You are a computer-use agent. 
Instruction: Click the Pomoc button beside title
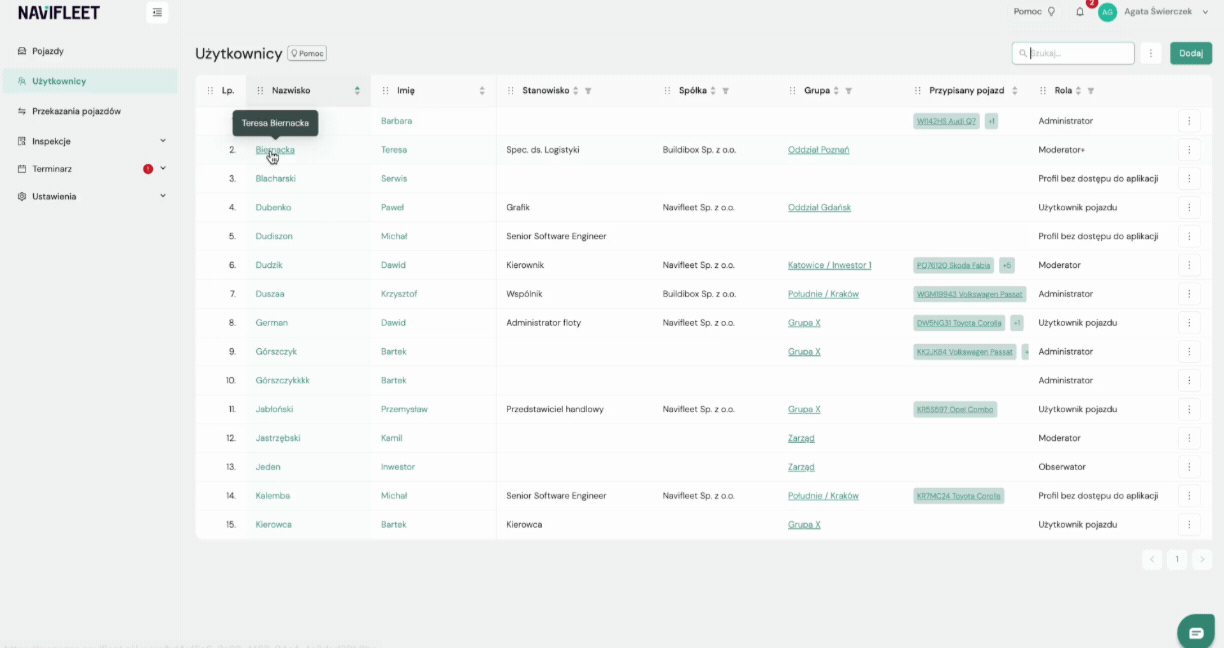pos(307,53)
